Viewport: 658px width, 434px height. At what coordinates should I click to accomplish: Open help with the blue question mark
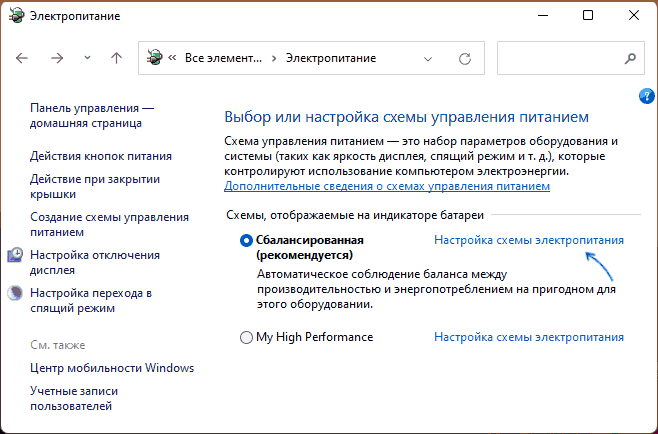coord(647,96)
